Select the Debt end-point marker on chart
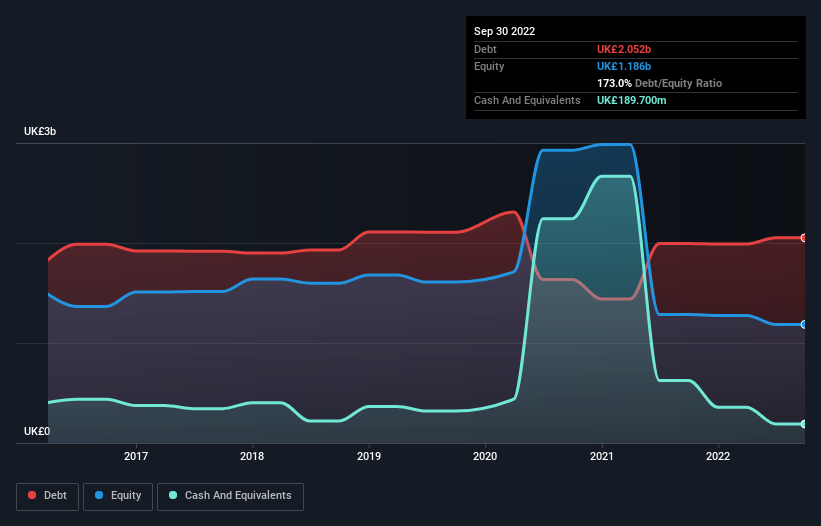Viewport: 821px width, 526px height. tap(804, 238)
